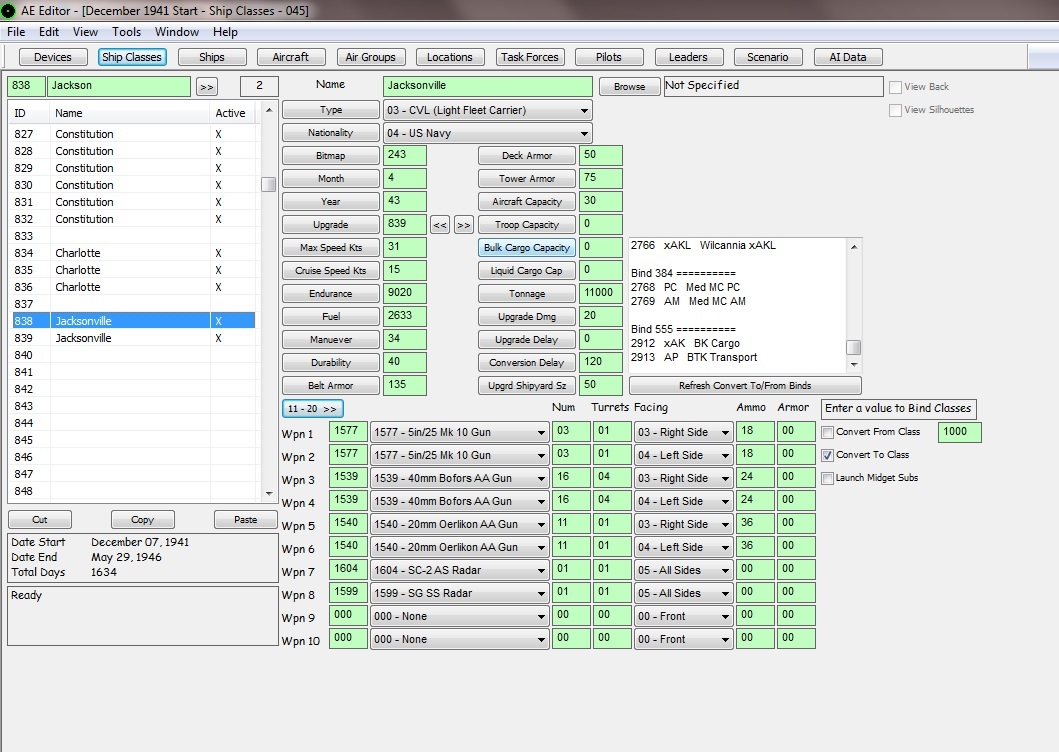Click the Deck Armor field with 50
The width and height of the screenshot is (1059, 752).
coord(600,155)
